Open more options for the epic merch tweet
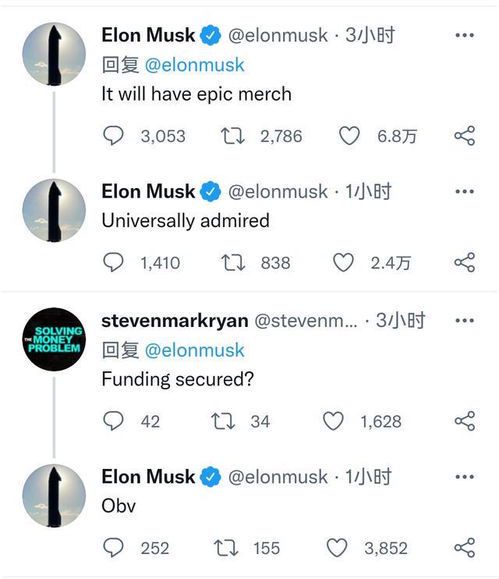 pyautogui.click(x=465, y=35)
